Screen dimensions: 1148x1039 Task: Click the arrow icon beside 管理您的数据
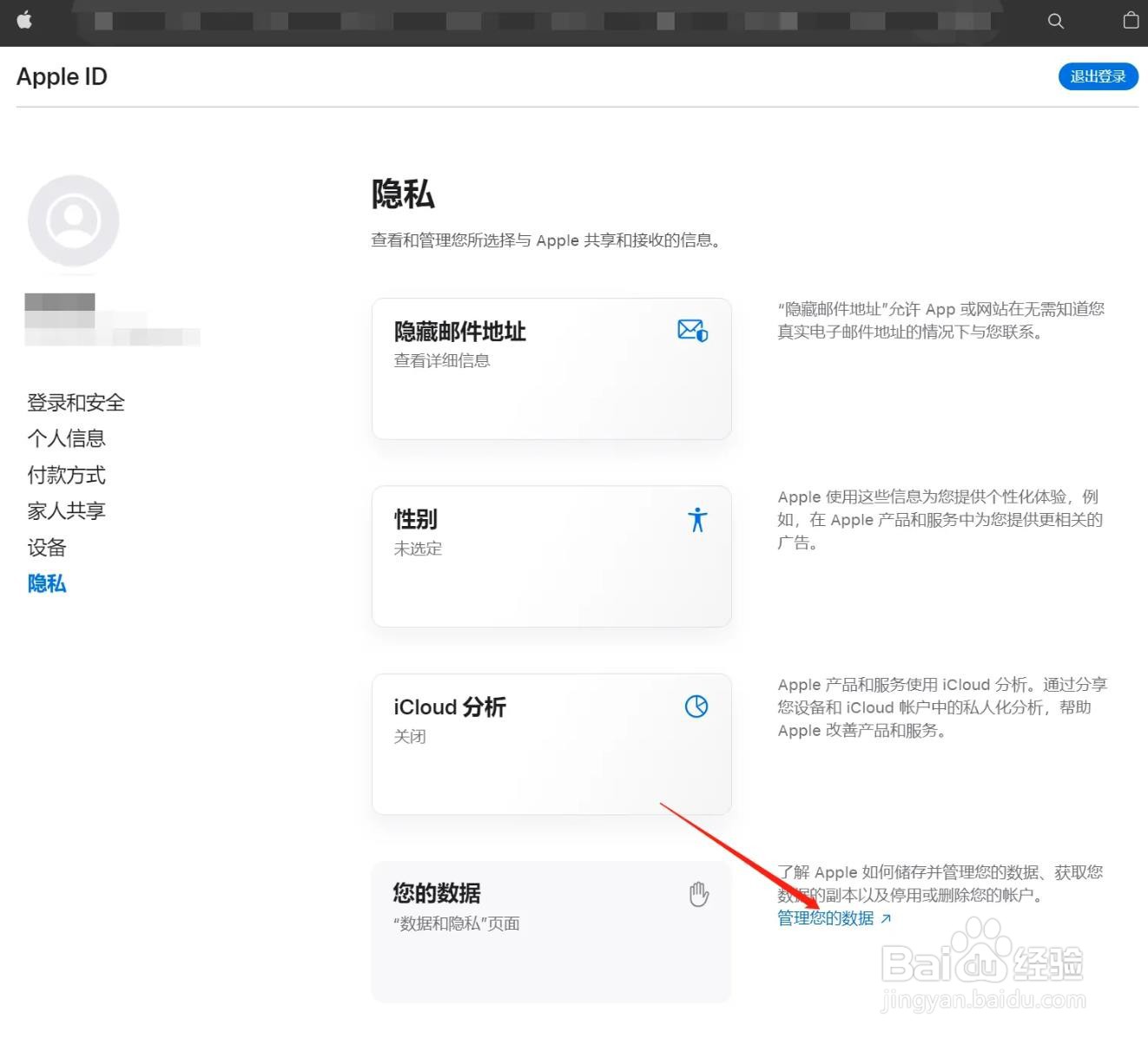[886, 918]
